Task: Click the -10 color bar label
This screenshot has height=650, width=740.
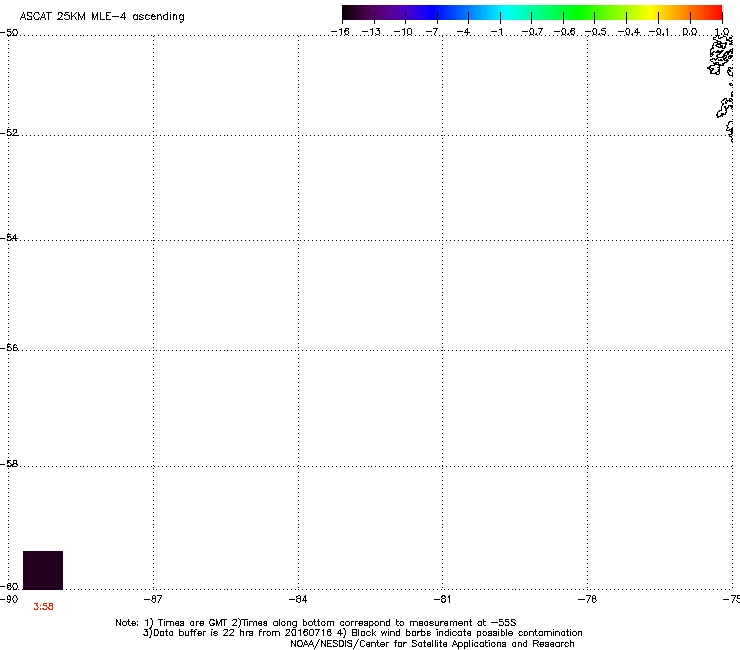Action: (403, 32)
